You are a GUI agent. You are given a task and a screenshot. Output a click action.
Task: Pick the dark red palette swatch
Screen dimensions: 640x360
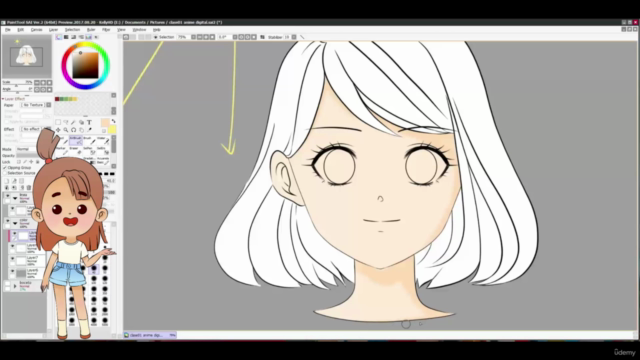tap(57, 99)
